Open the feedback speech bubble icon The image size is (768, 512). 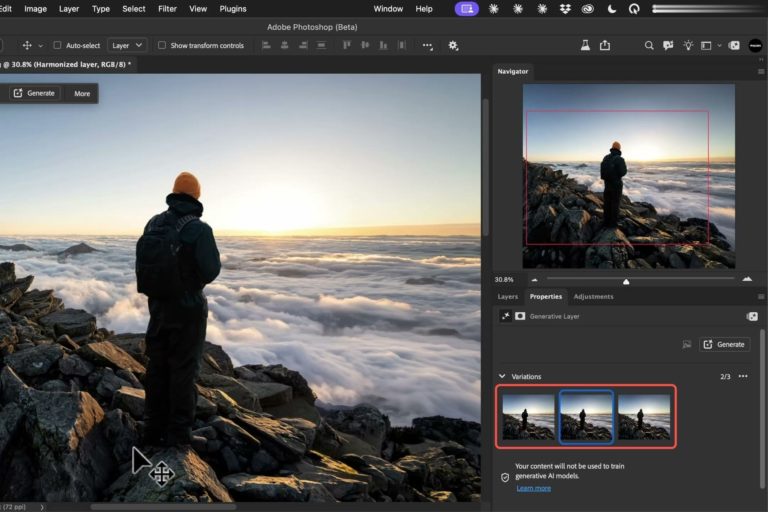668,46
